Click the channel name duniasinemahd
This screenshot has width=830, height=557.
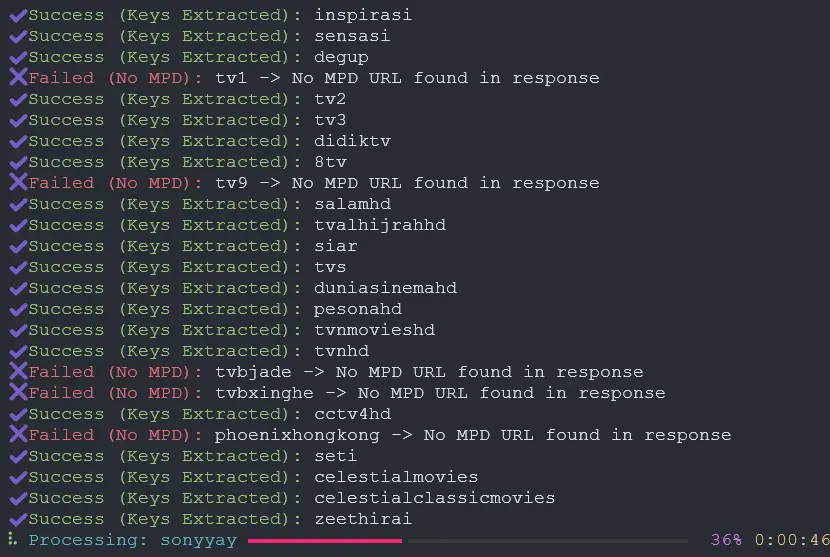point(385,288)
